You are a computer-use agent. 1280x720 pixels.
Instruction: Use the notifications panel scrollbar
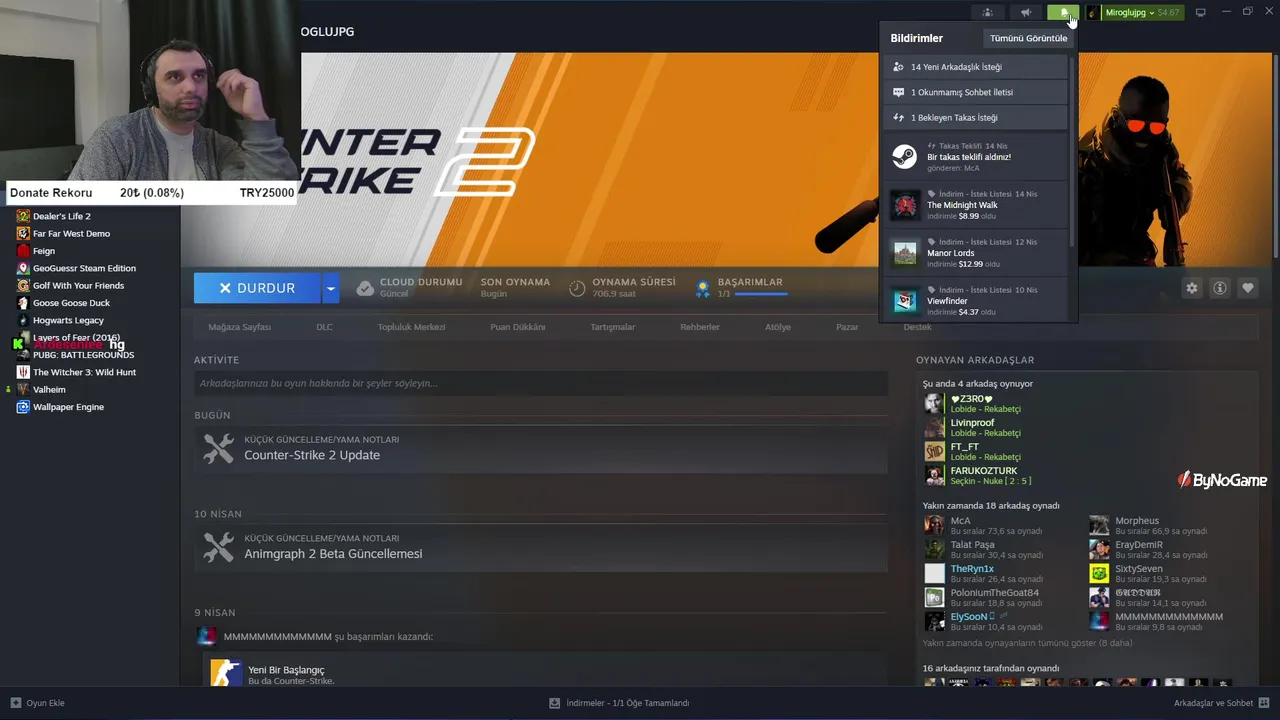point(1072,150)
